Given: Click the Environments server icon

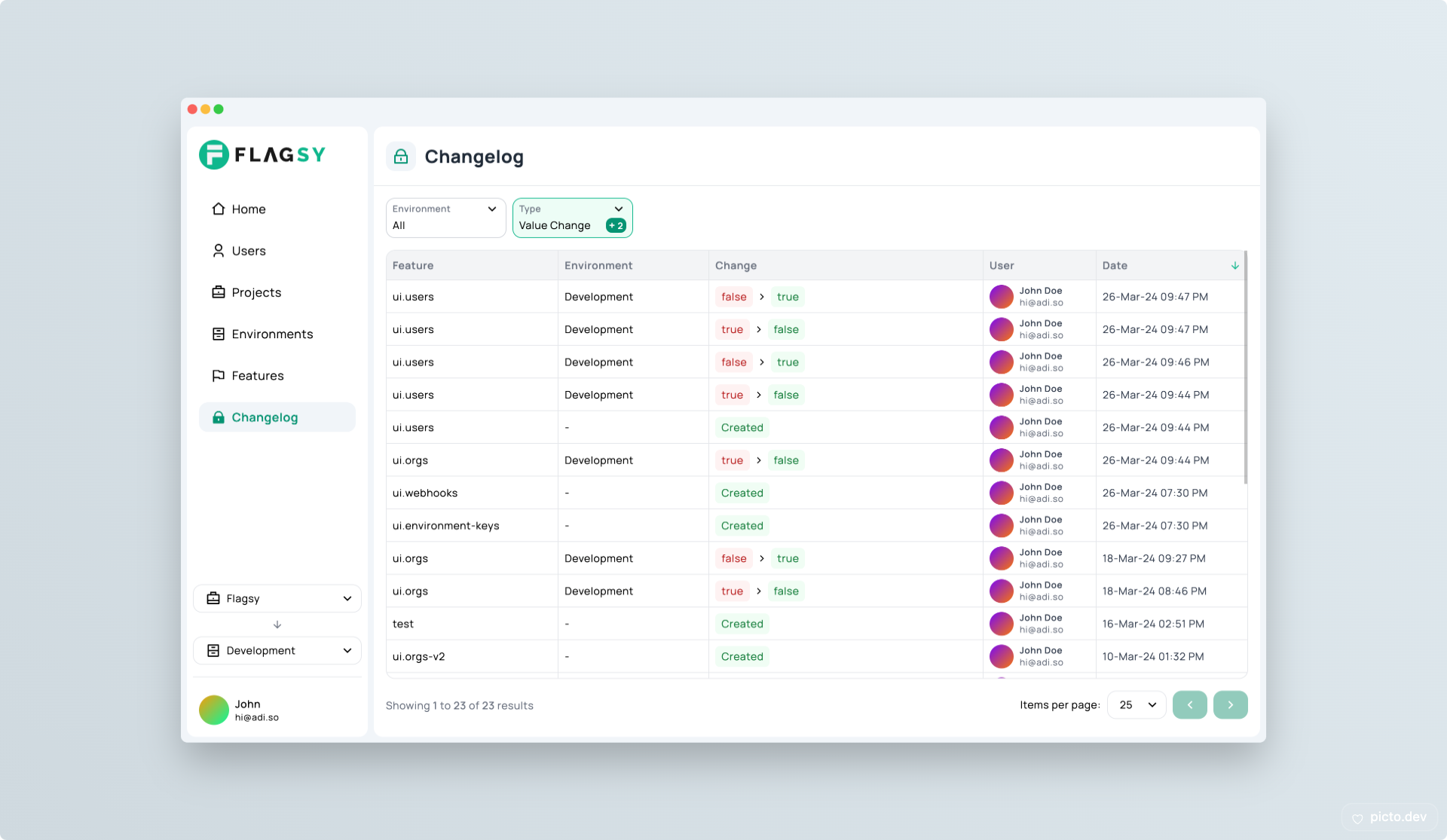Looking at the screenshot, I should click(x=219, y=334).
